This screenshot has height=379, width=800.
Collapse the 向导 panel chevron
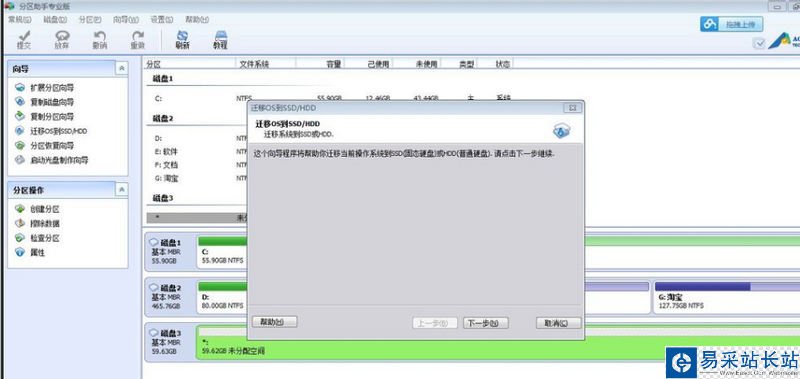tap(121, 68)
